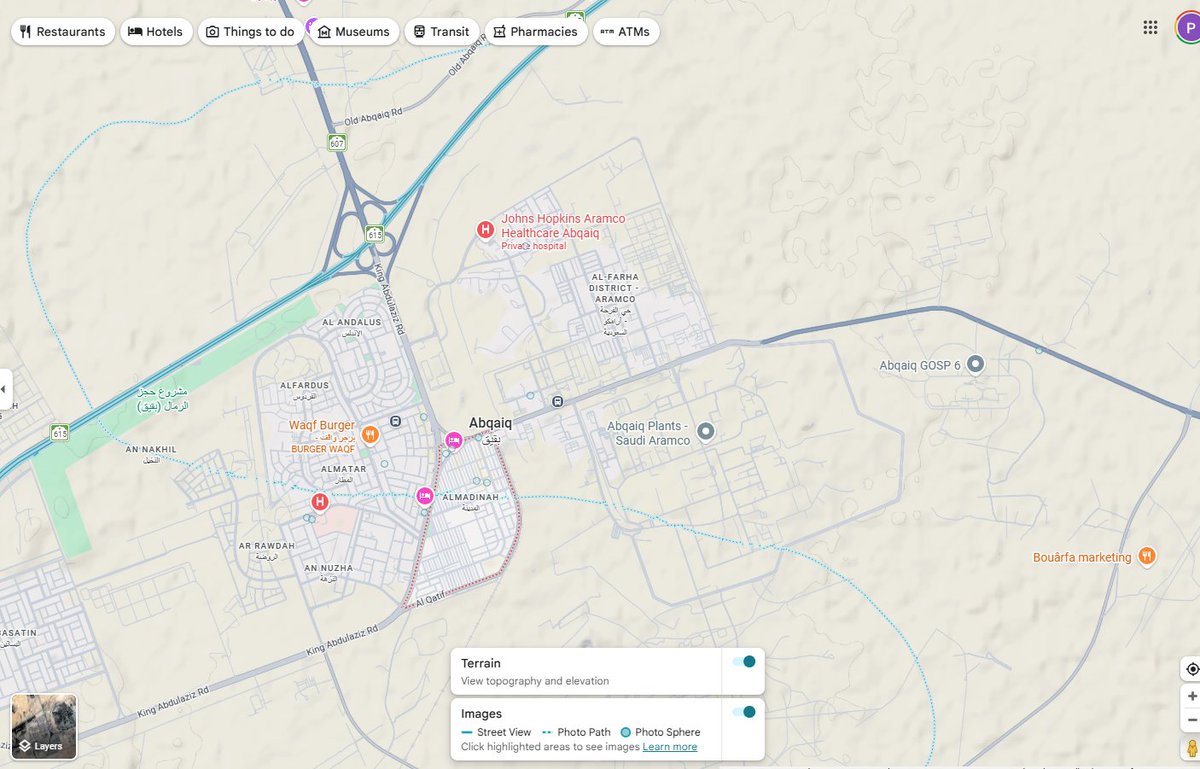
Task: Select the ALMATAR district label
Action: [x=343, y=468]
